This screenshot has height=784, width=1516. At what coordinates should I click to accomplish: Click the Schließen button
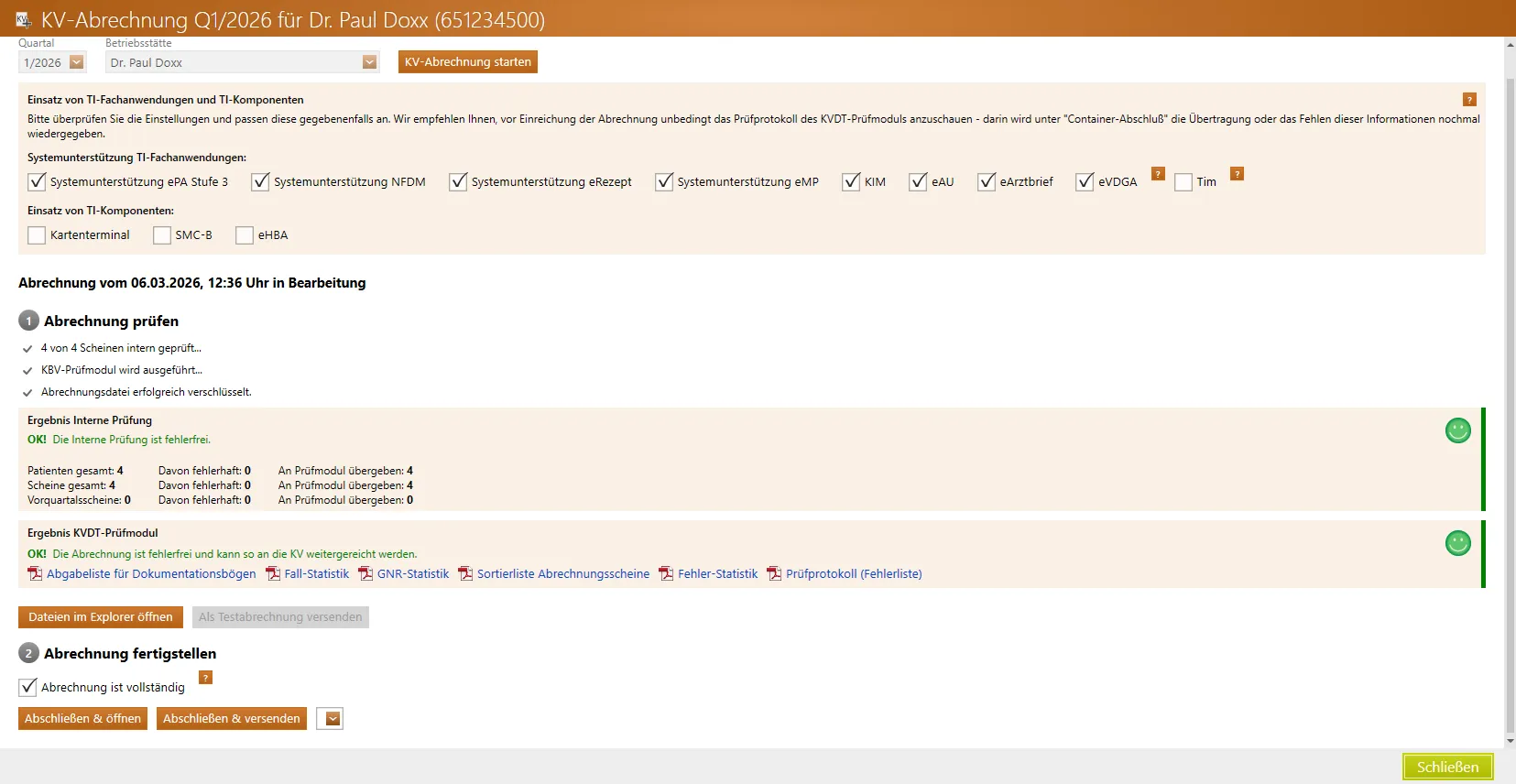tap(1447, 767)
